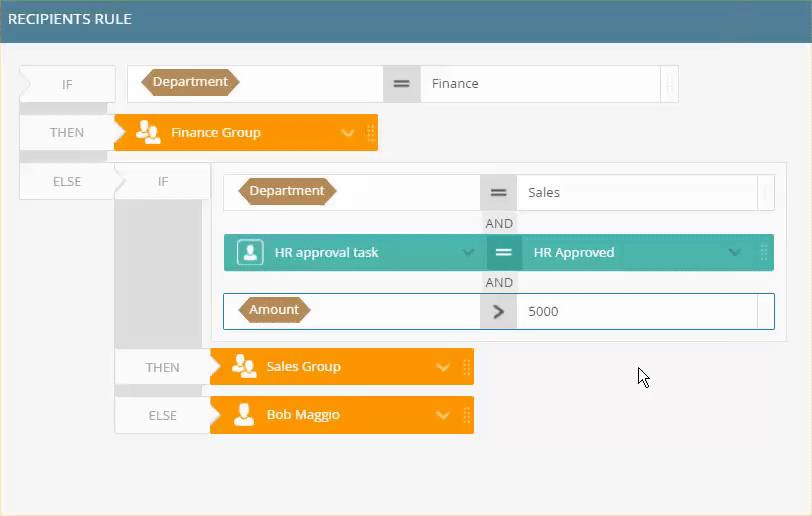Click the first AND connector label
This screenshot has height=516, width=812.
click(x=499, y=223)
